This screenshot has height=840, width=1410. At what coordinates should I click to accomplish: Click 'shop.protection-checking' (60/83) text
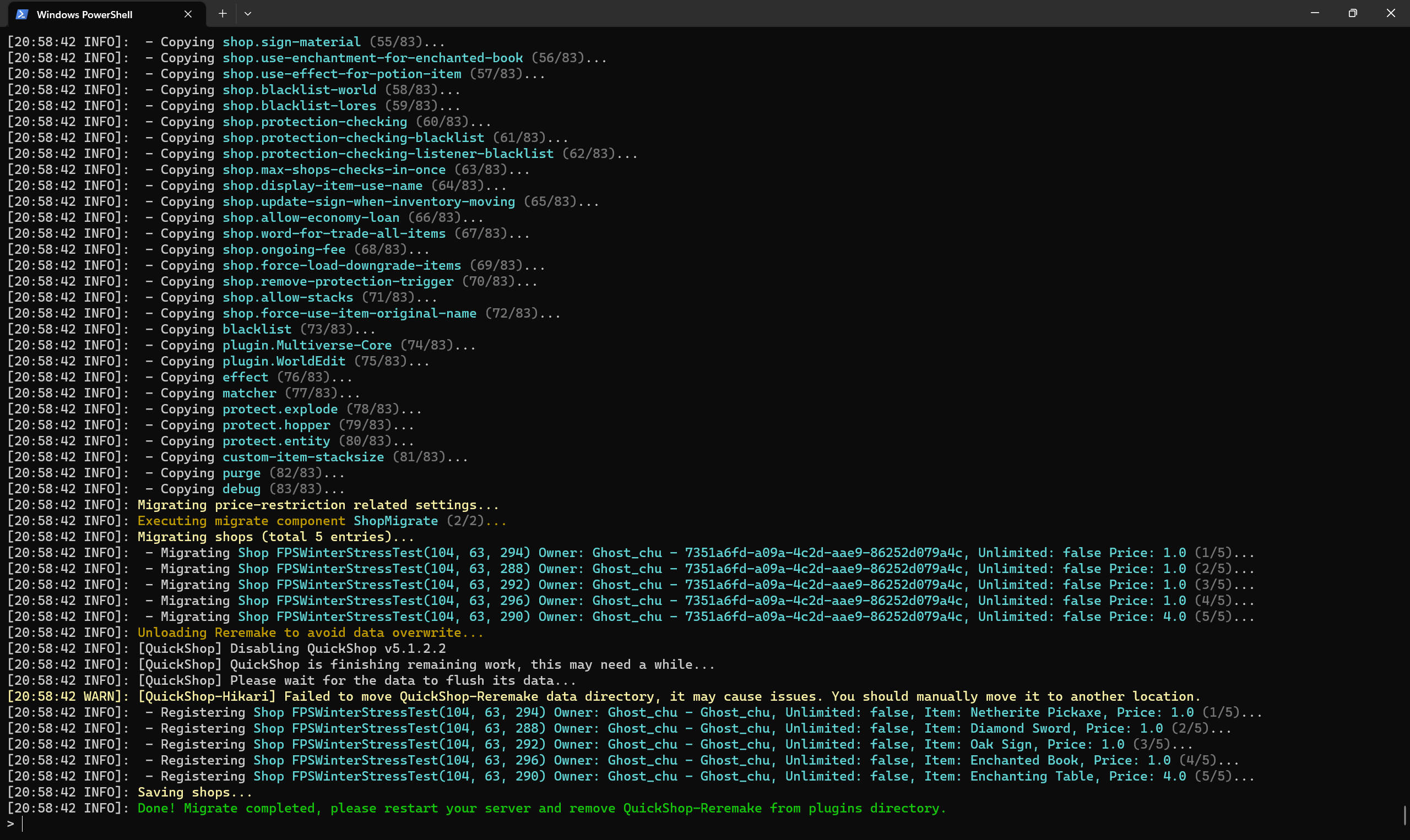(315, 122)
